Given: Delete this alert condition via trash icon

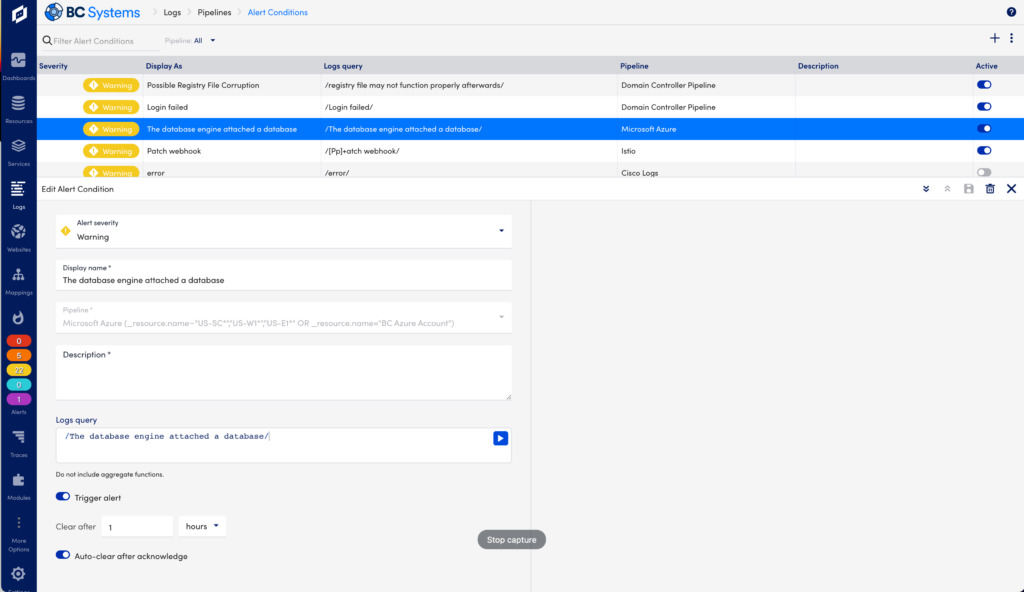Looking at the screenshot, I should coord(990,188).
